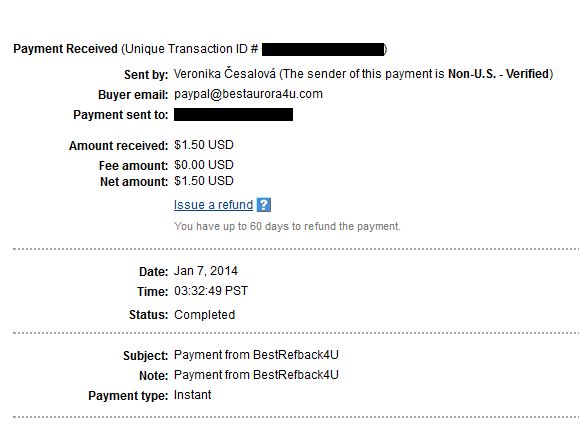The height and width of the screenshot is (442, 579).
Task: Click the 60 days refund notice text
Action: [x=287, y=226]
